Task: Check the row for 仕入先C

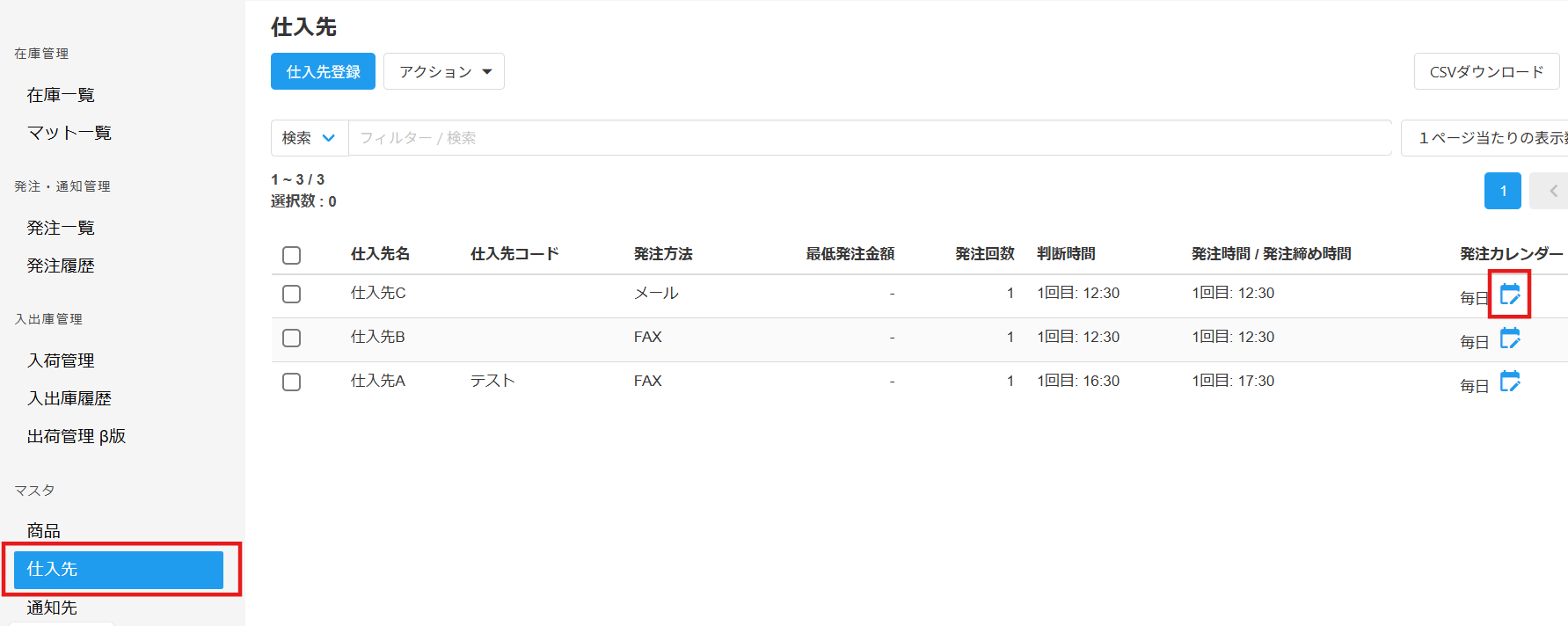Action: [x=292, y=294]
